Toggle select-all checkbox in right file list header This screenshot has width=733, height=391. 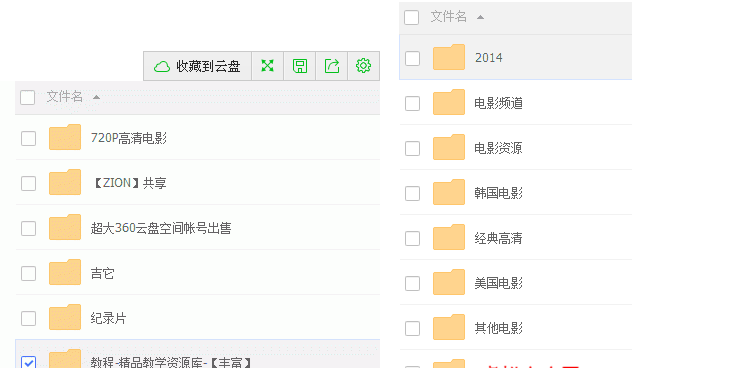coord(411,17)
